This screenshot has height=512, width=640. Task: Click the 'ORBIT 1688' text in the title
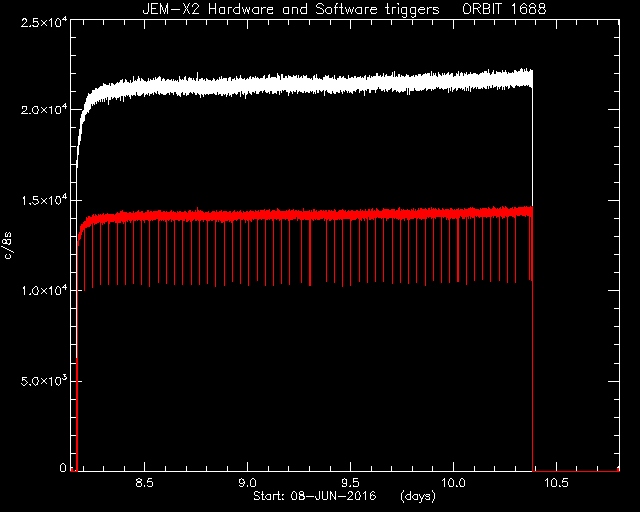pos(504,9)
